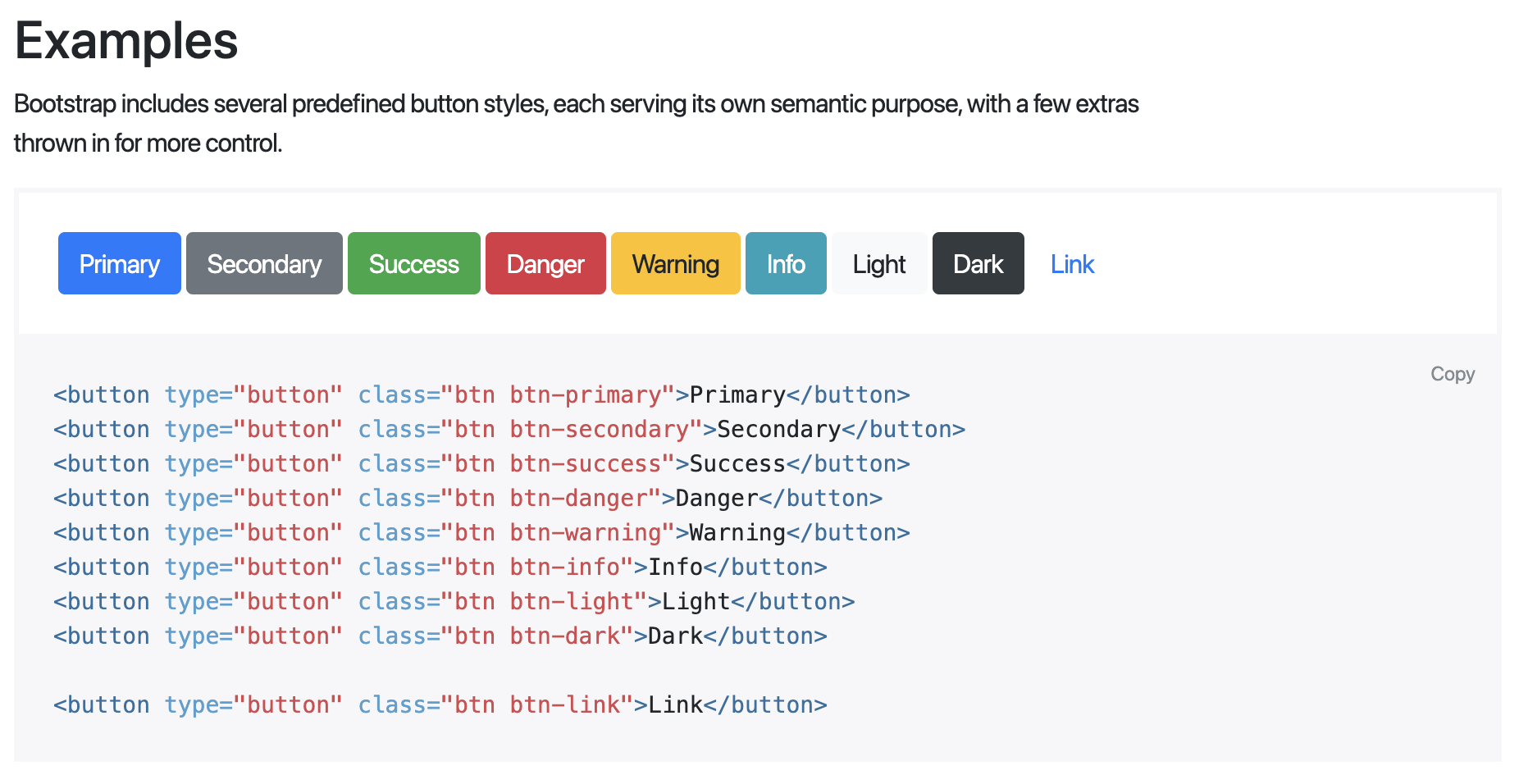The height and width of the screenshot is (784, 1519).
Task: Click the btn-light code line
Action: [x=454, y=602]
